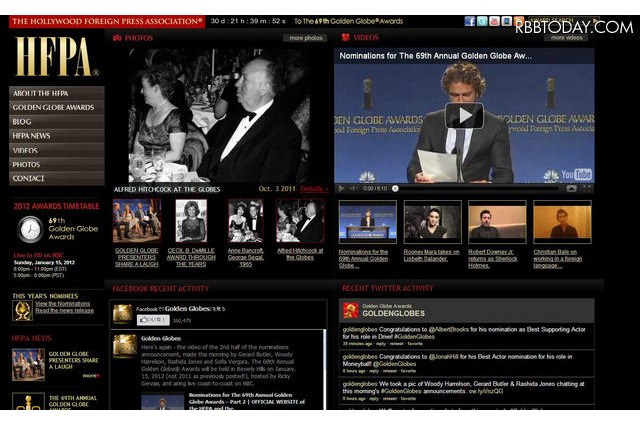Start the nominations video with the large play button
640x426 pixels.
464,115
